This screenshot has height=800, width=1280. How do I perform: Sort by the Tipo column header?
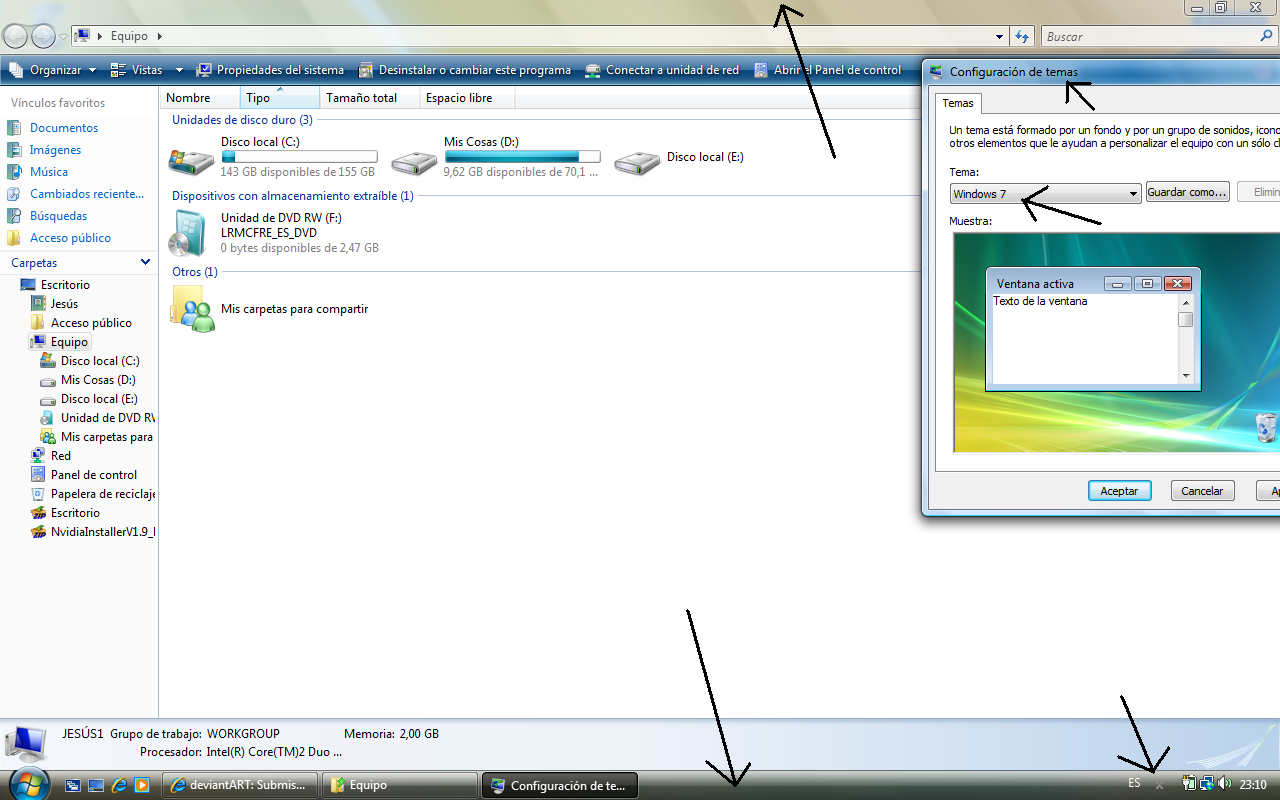pyautogui.click(x=280, y=98)
